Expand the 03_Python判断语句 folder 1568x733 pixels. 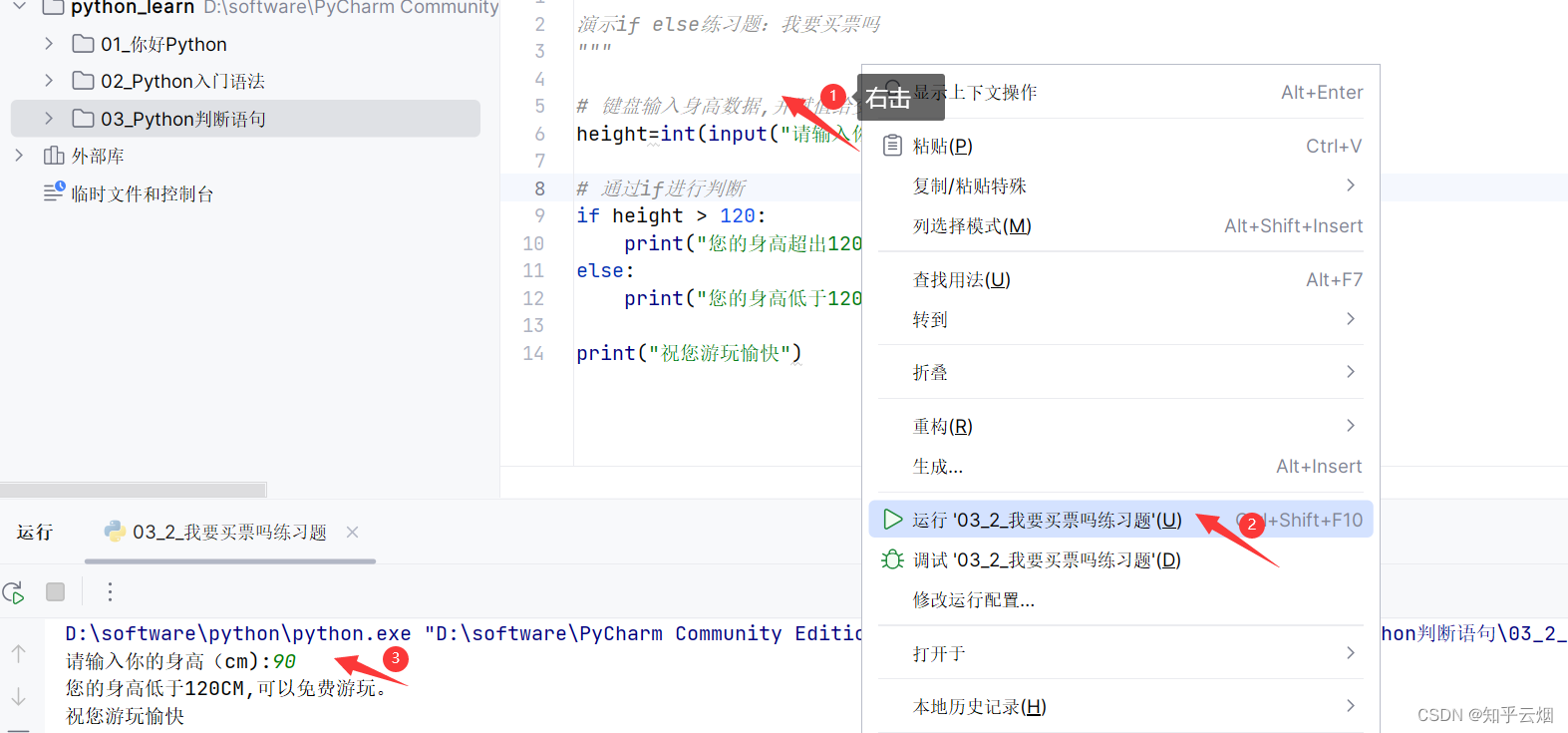click(49, 119)
